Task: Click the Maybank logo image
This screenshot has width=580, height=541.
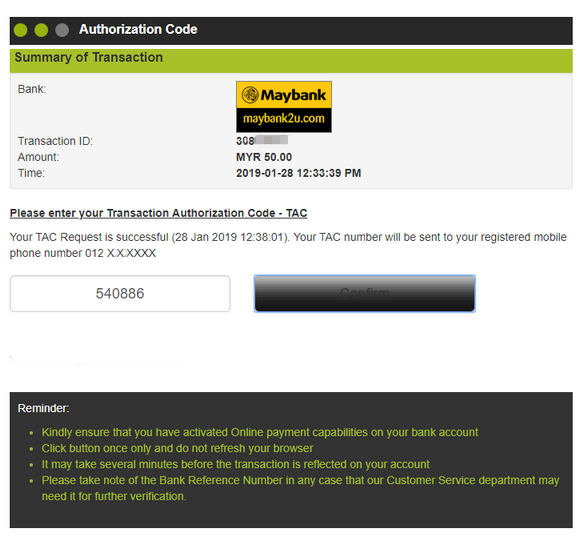Action: (x=284, y=107)
